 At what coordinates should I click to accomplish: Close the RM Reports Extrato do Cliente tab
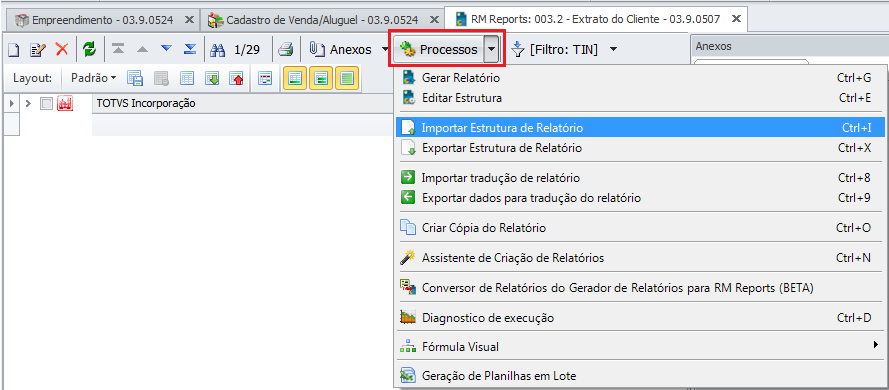pos(736,19)
